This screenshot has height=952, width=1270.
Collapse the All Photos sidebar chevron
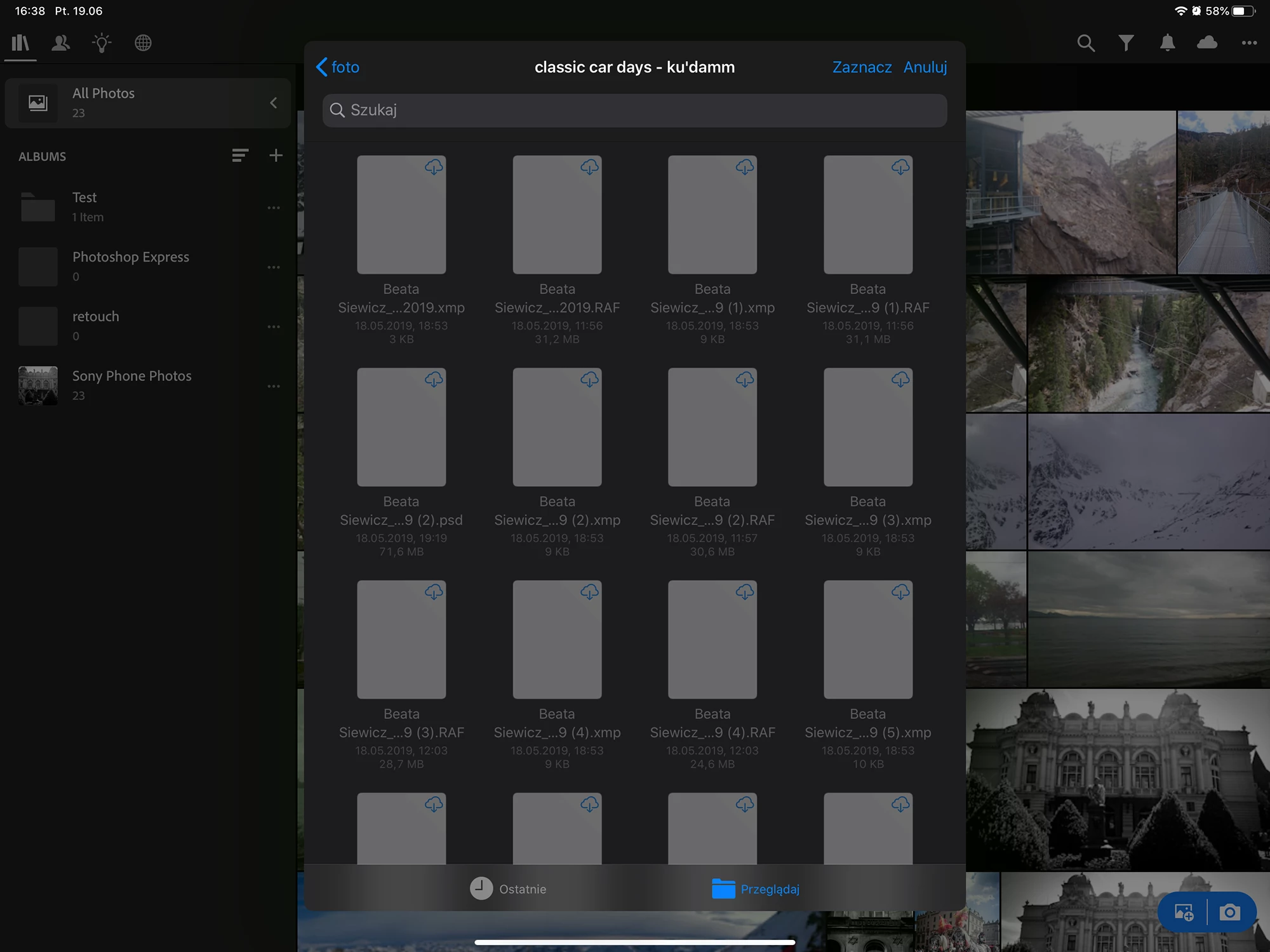coord(274,103)
